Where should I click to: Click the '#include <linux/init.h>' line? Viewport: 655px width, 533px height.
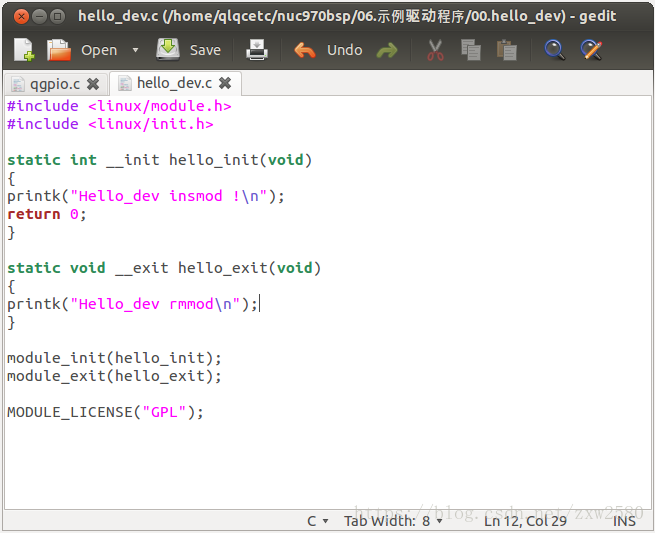110,124
